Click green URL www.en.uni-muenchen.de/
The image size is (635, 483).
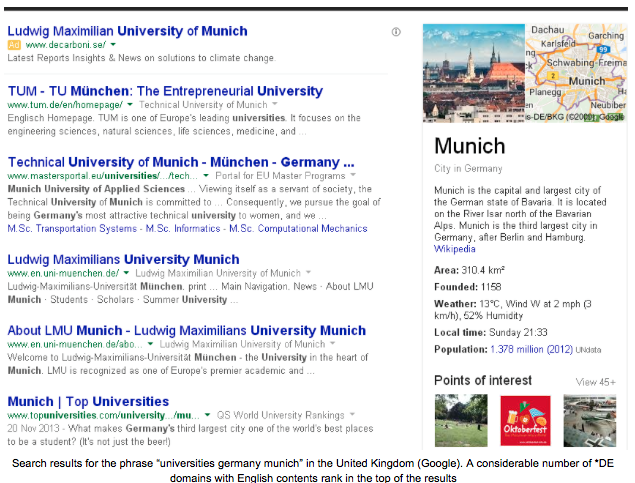[63, 273]
